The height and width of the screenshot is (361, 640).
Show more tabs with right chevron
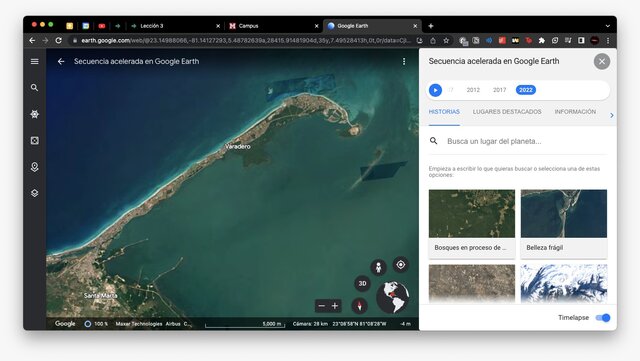[611, 116]
